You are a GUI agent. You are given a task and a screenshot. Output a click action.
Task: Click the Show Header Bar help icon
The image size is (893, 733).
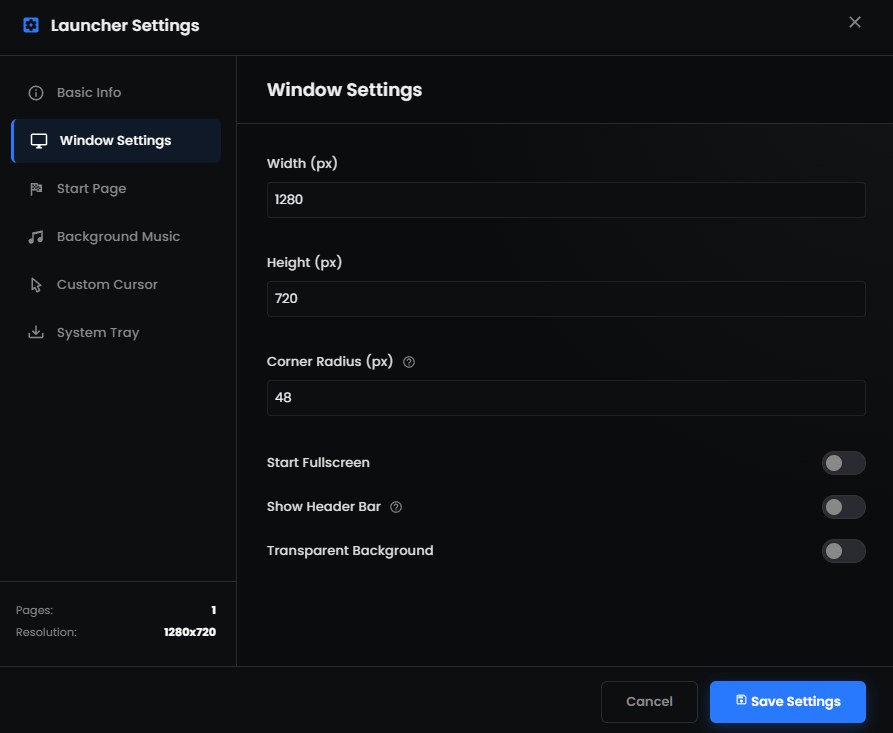396,507
